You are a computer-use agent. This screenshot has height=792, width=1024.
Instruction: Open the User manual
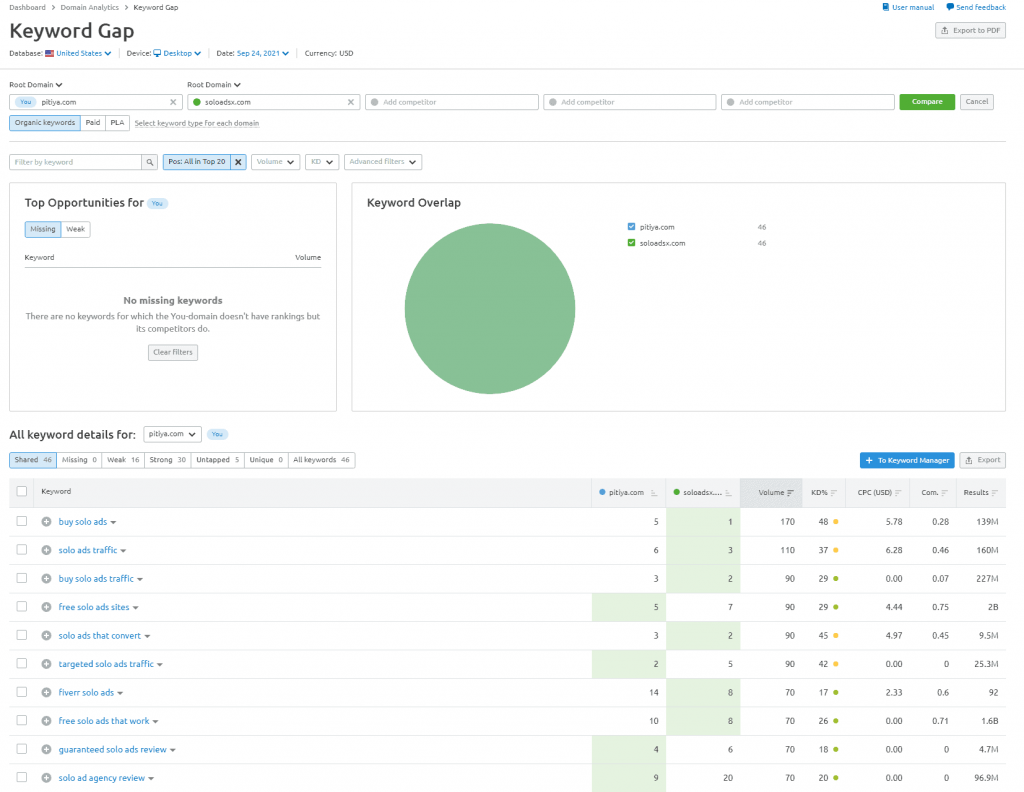click(908, 7)
